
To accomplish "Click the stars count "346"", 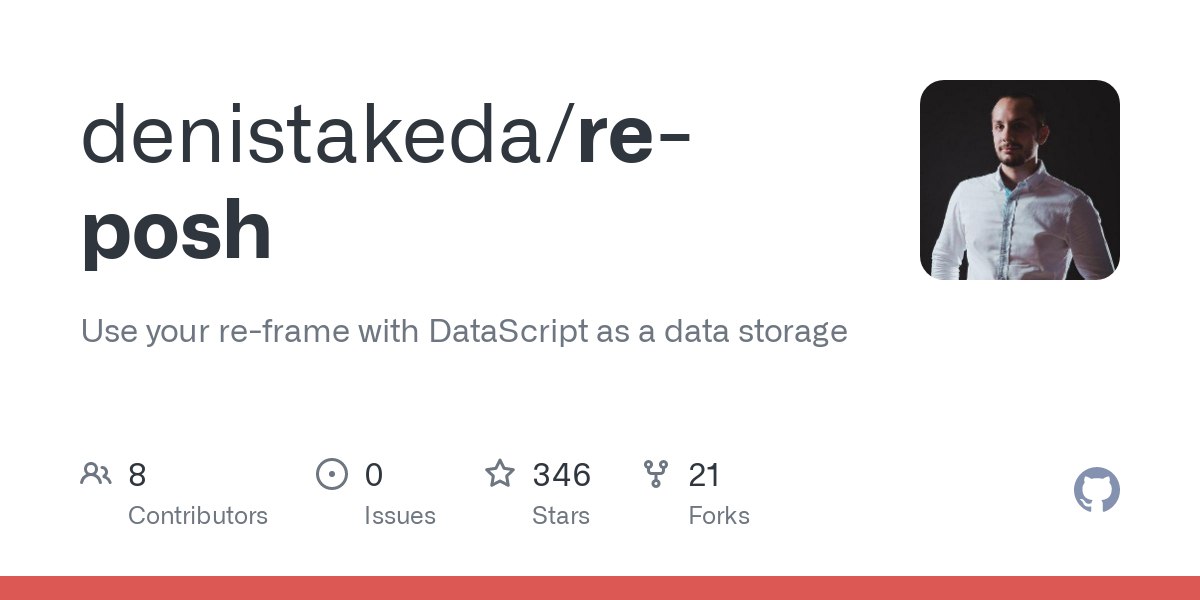I will tap(561, 475).
